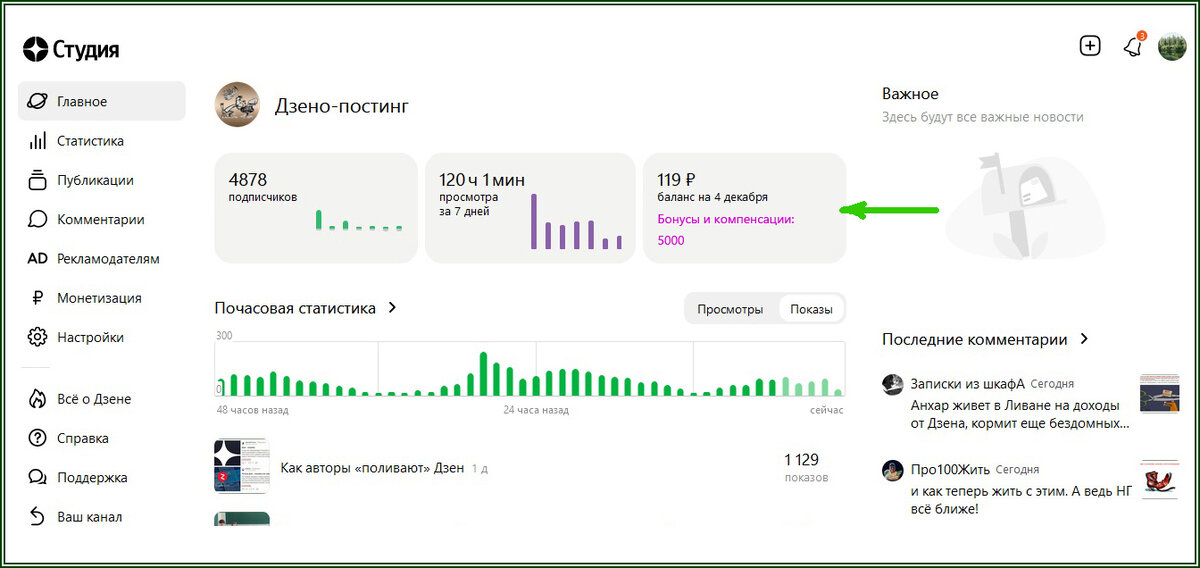Screen dimensions: 1200x568
Task: Click the Важное heading
Action: (910, 94)
